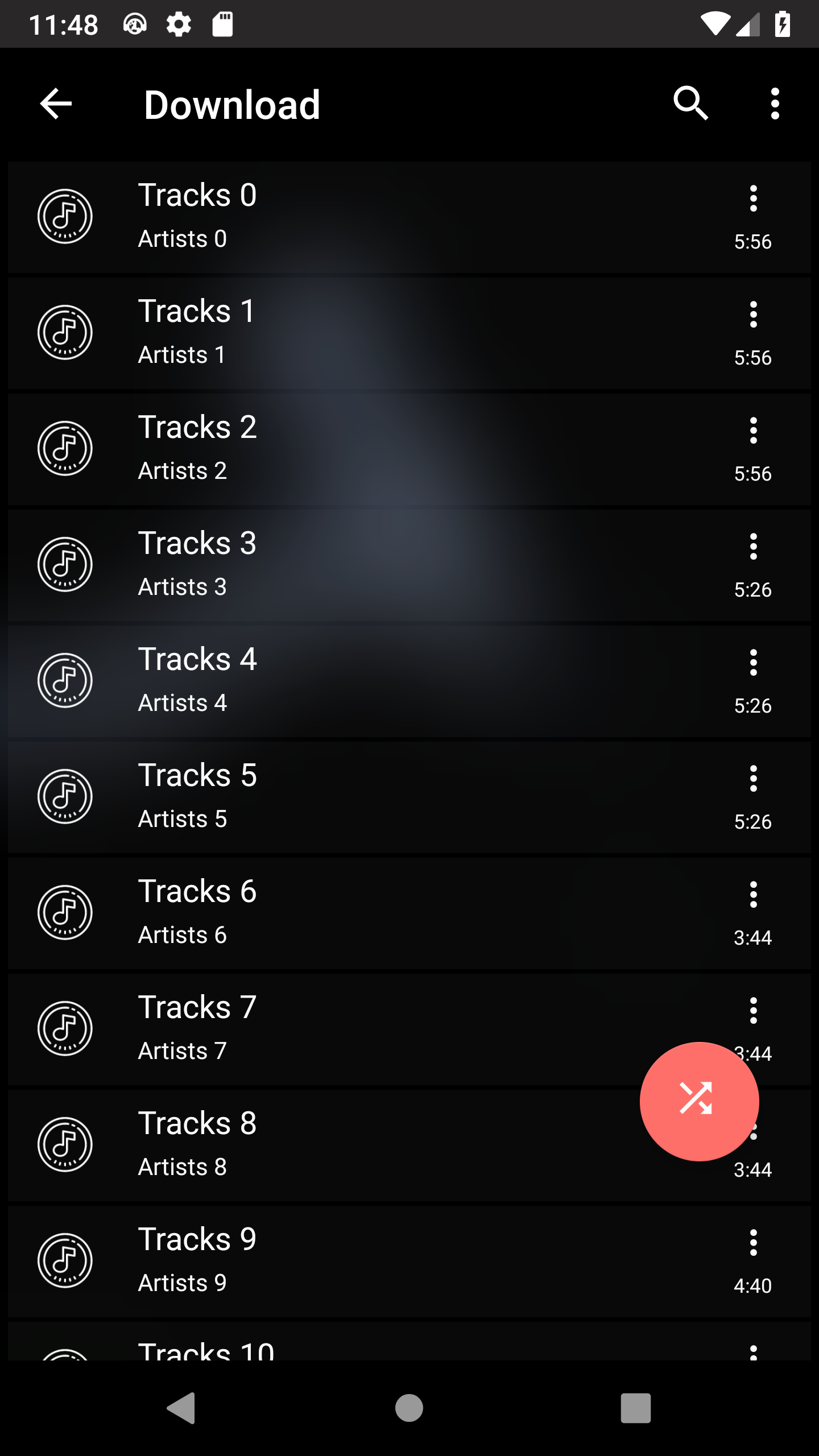Open the three-dot menu for Tracks 9
The height and width of the screenshot is (1456, 819).
point(753,1243)
